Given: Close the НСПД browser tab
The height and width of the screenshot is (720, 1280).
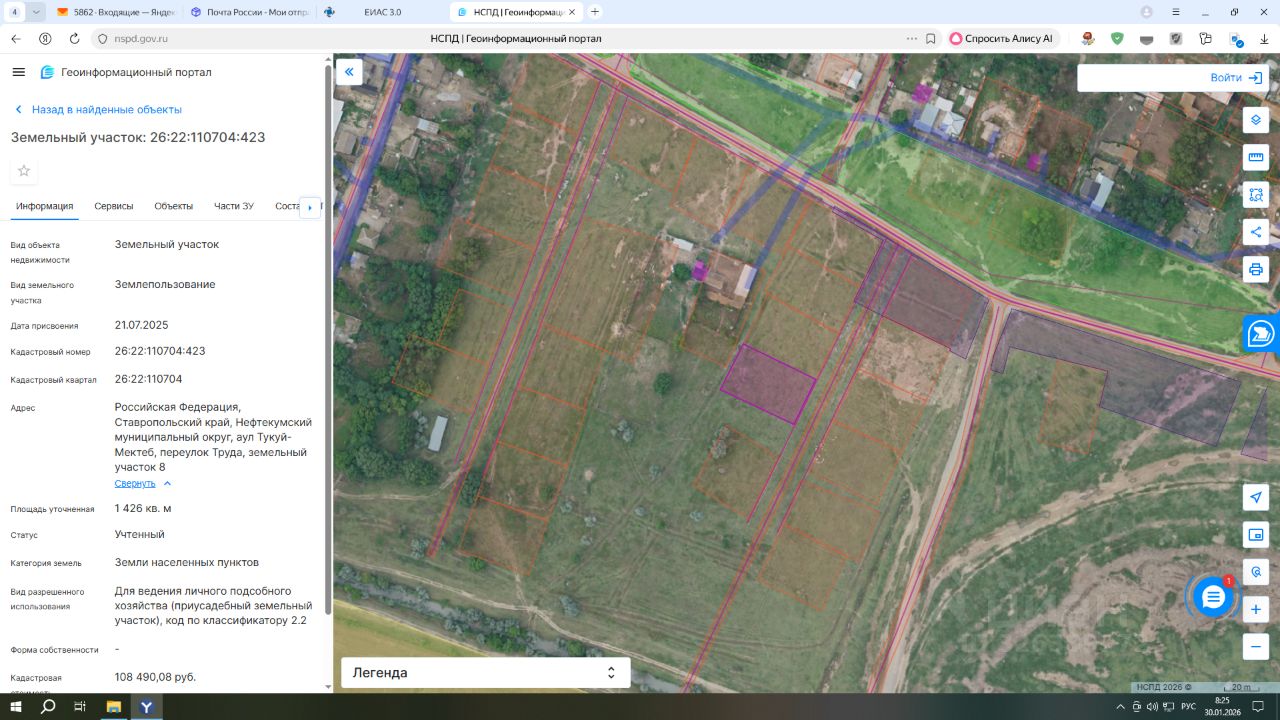Looking at the screenshot, I should (x=571, y=12).
